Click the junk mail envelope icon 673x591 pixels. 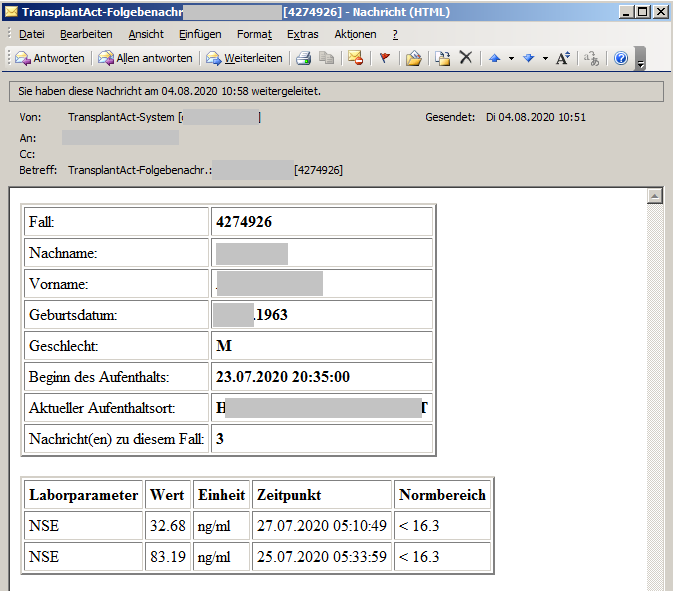coord(355,58)
